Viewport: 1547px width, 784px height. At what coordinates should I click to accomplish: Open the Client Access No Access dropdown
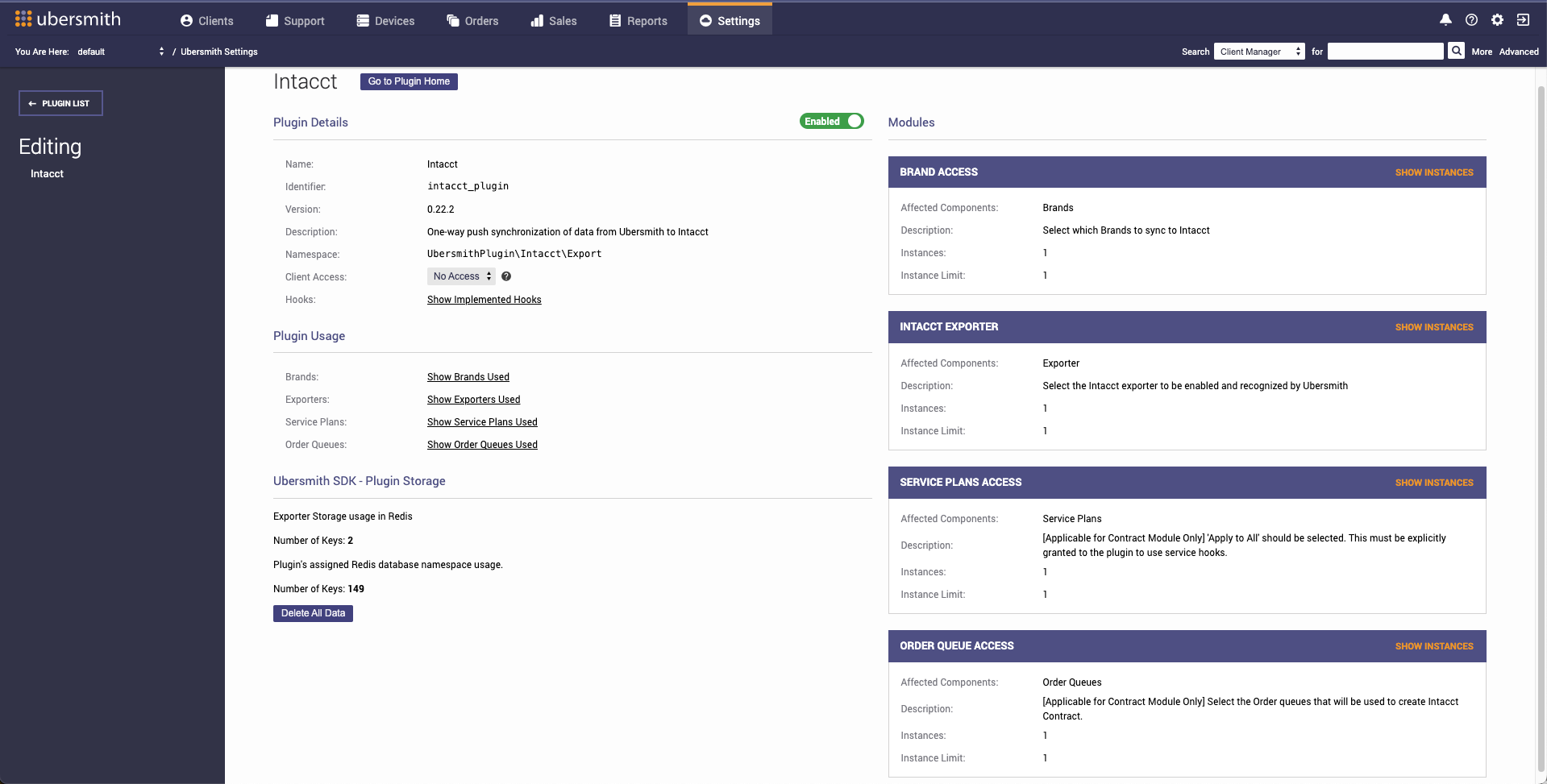(461, 276)
